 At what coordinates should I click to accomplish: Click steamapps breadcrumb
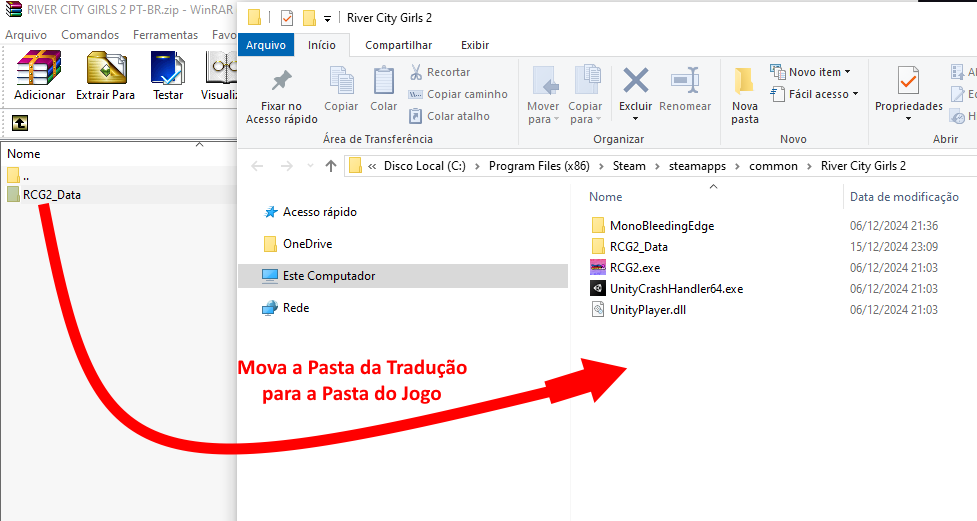[697, 166]
